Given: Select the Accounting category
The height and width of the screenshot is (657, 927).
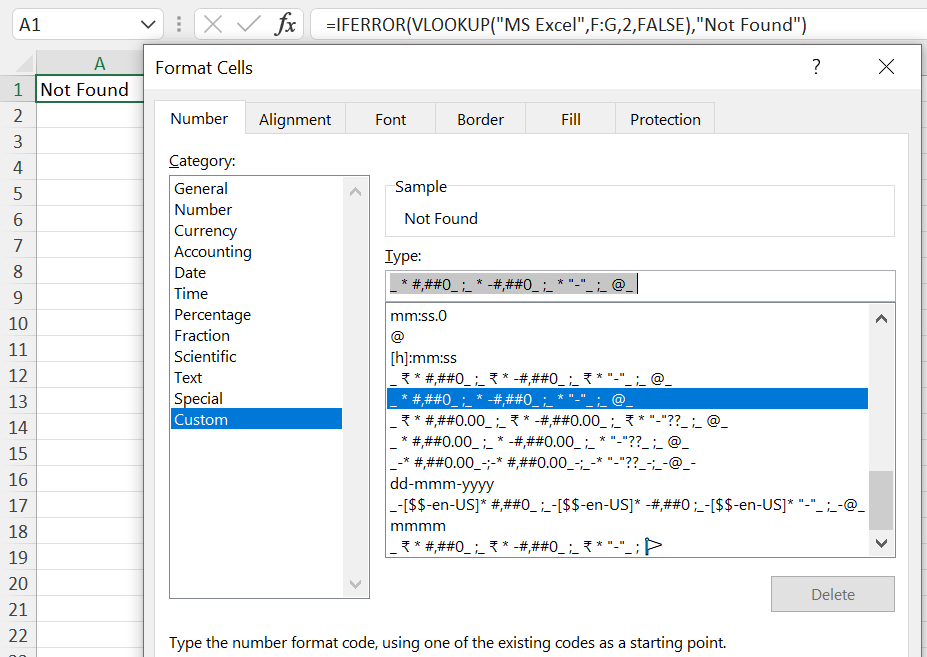Looking at the screenshot, I should coord(256,251).
